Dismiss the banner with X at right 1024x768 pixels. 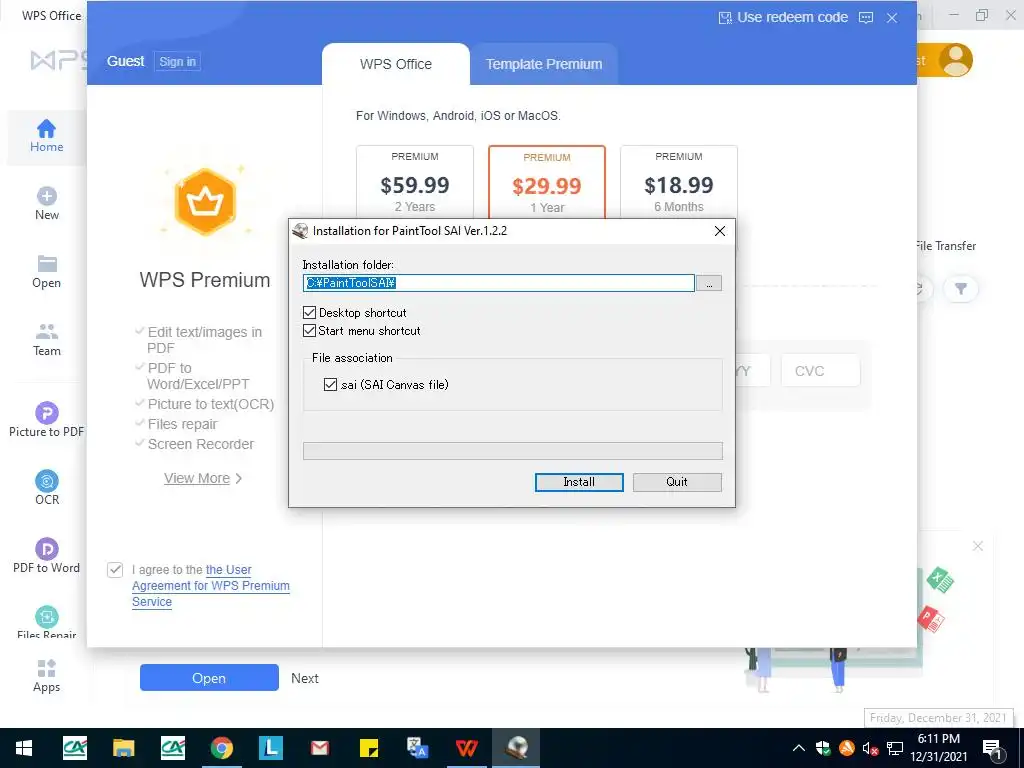(978, 546)
